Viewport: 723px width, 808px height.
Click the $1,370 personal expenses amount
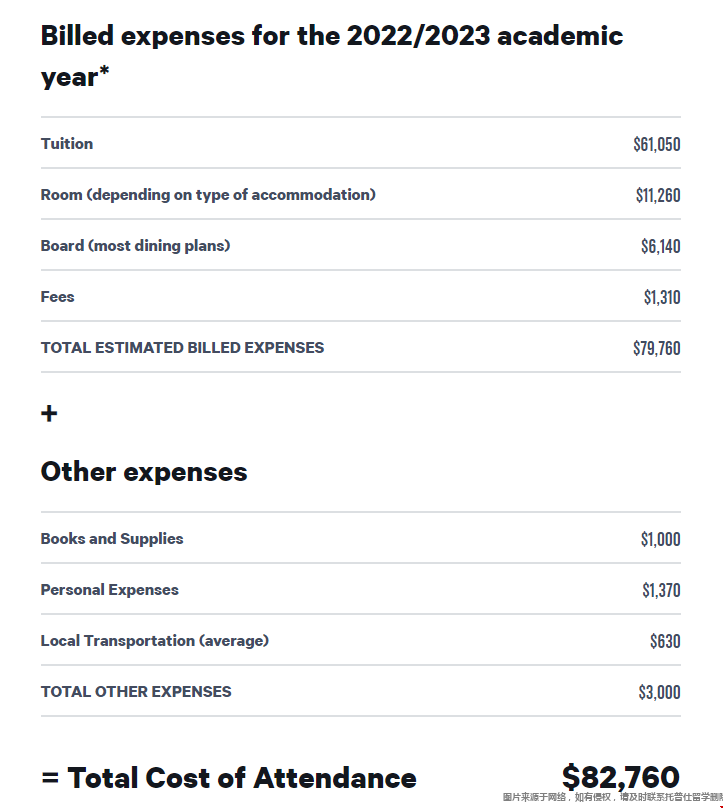[661, 590]
